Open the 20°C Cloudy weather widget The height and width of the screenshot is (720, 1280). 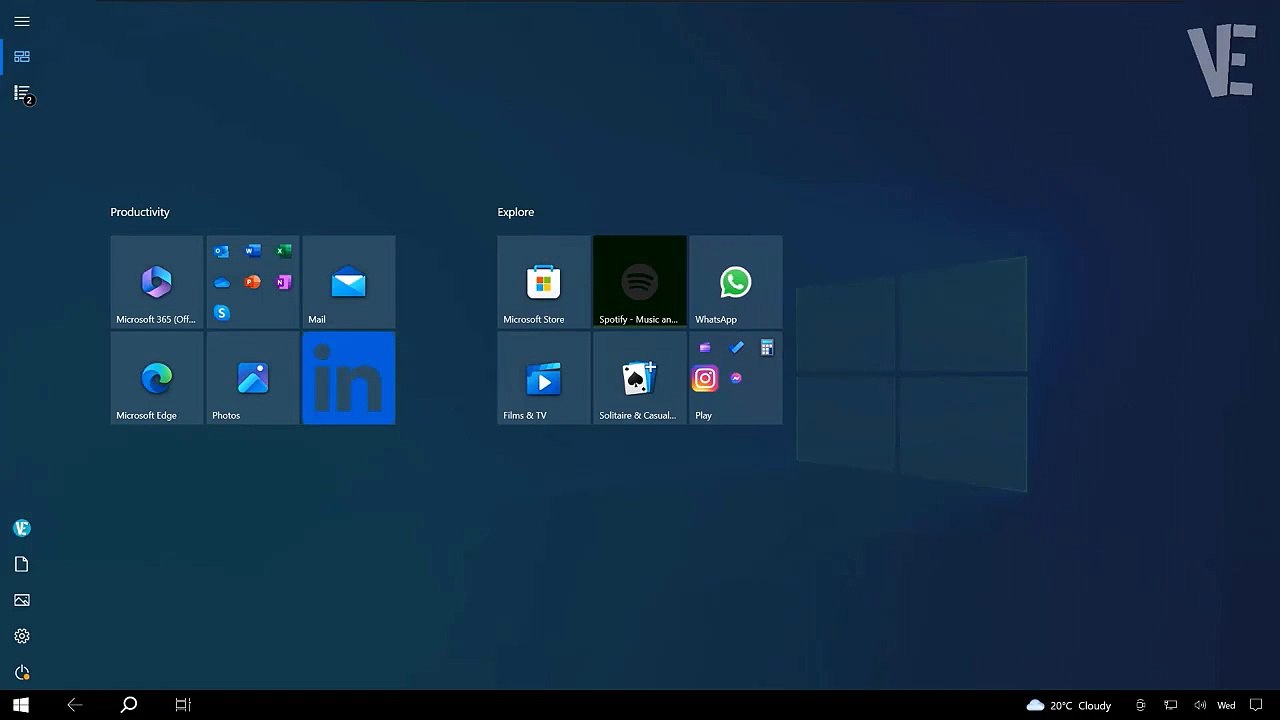coord(1069,705)
